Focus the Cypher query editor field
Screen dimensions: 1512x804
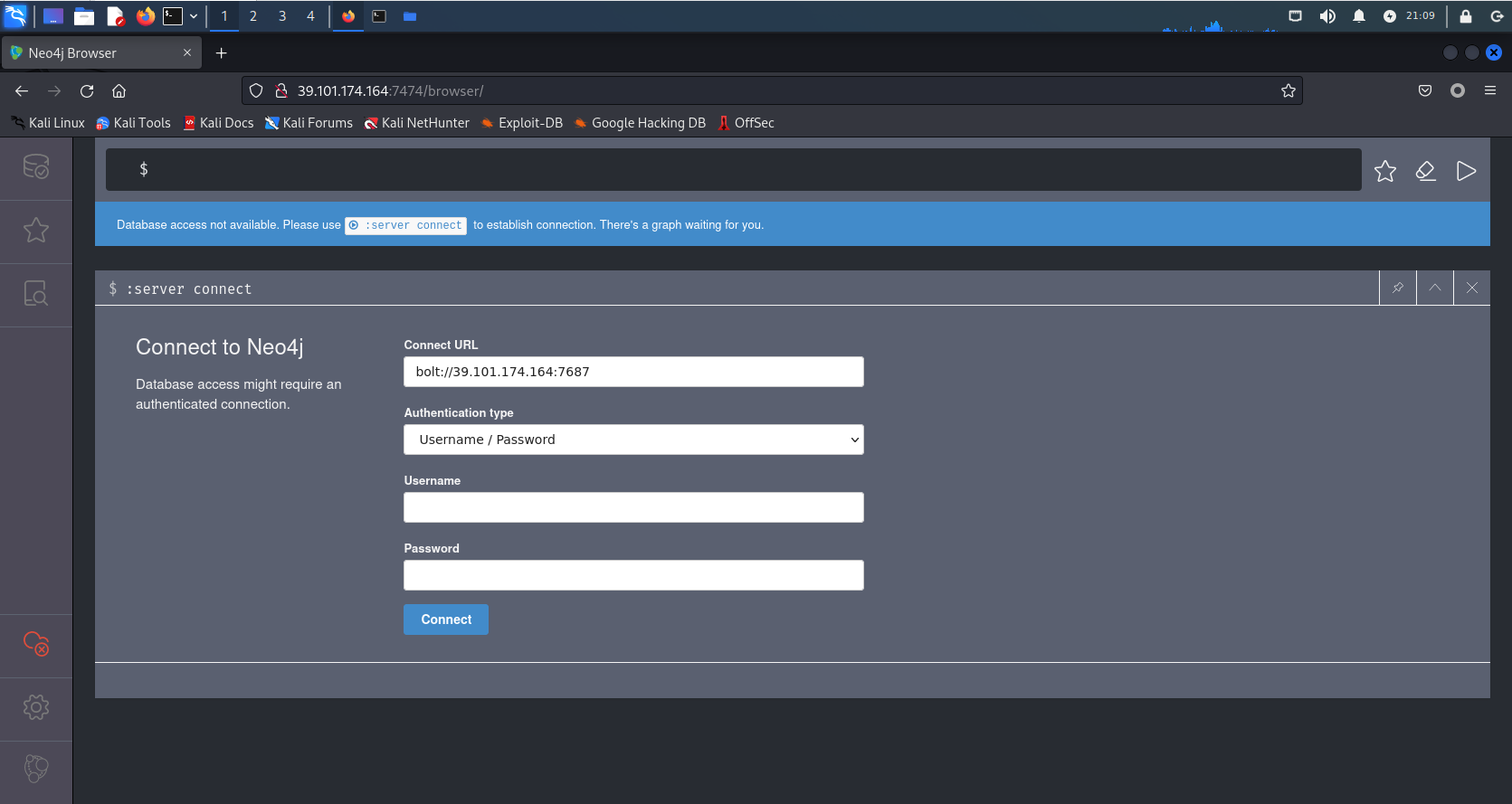[734, 169]
